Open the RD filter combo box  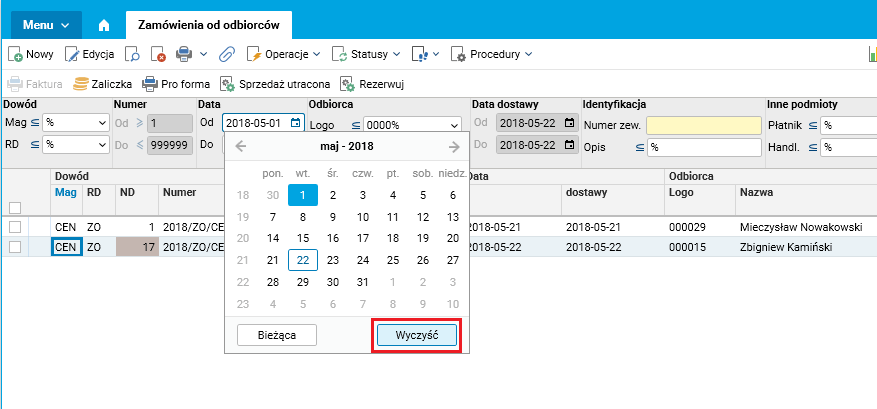[76, 144]
